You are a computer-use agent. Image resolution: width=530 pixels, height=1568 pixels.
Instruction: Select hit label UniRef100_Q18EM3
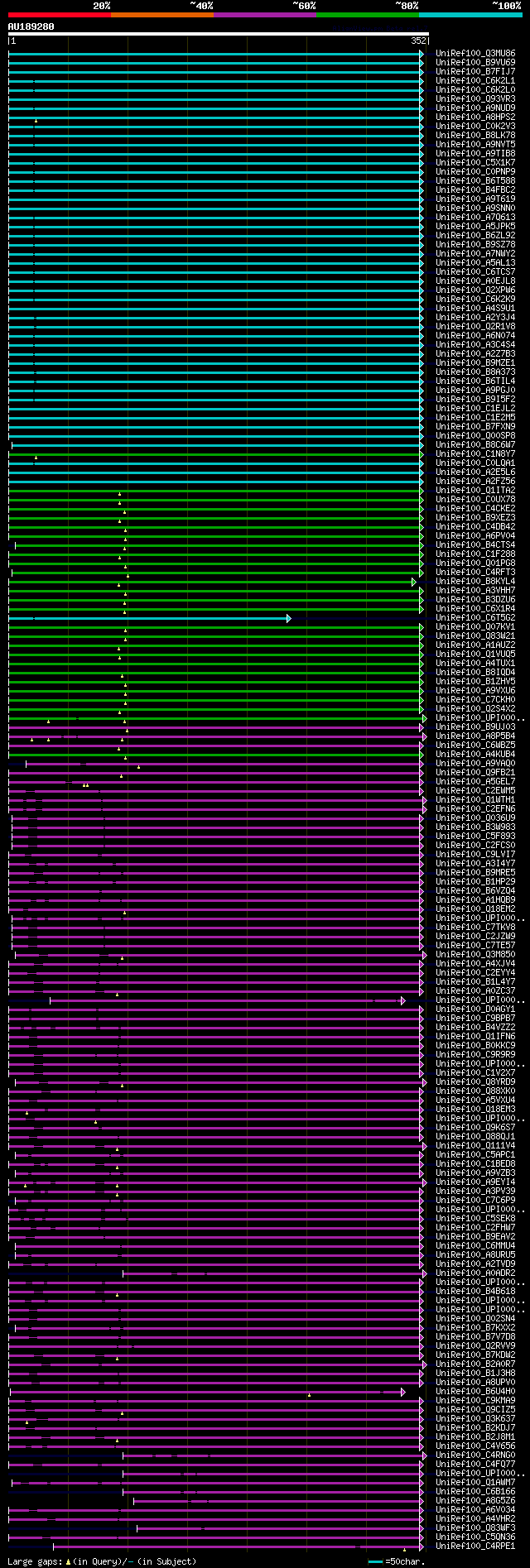(475, 1109)
